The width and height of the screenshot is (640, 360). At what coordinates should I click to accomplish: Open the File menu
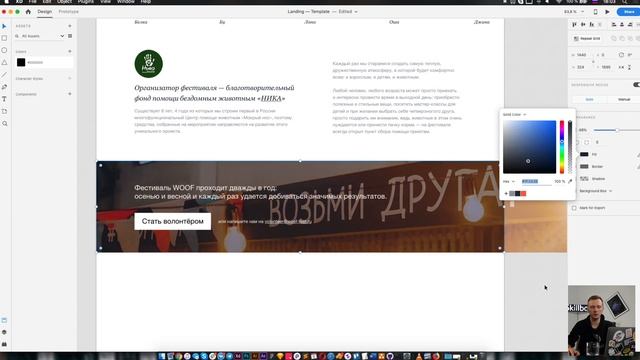(33, 2)
